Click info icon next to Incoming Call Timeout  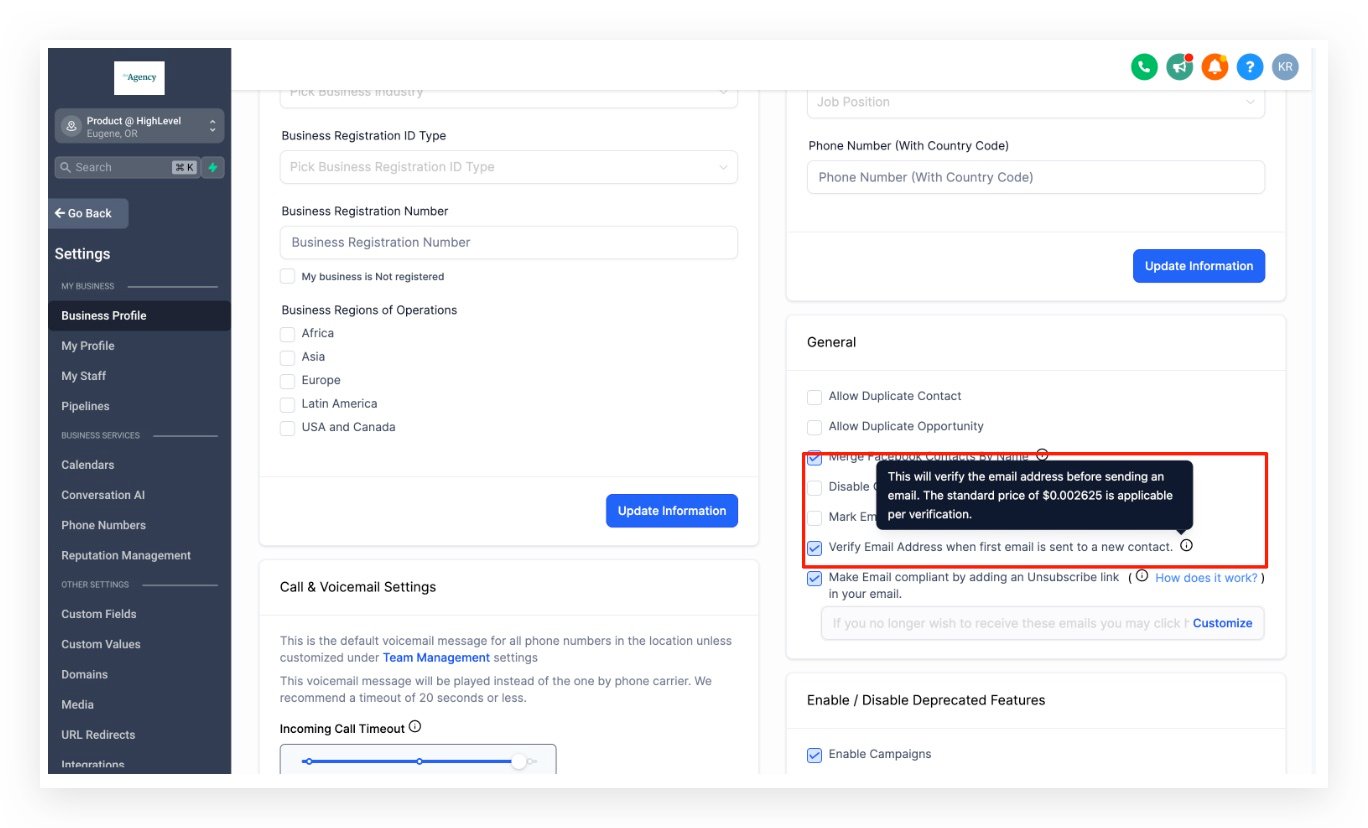[x=415, y=727]
